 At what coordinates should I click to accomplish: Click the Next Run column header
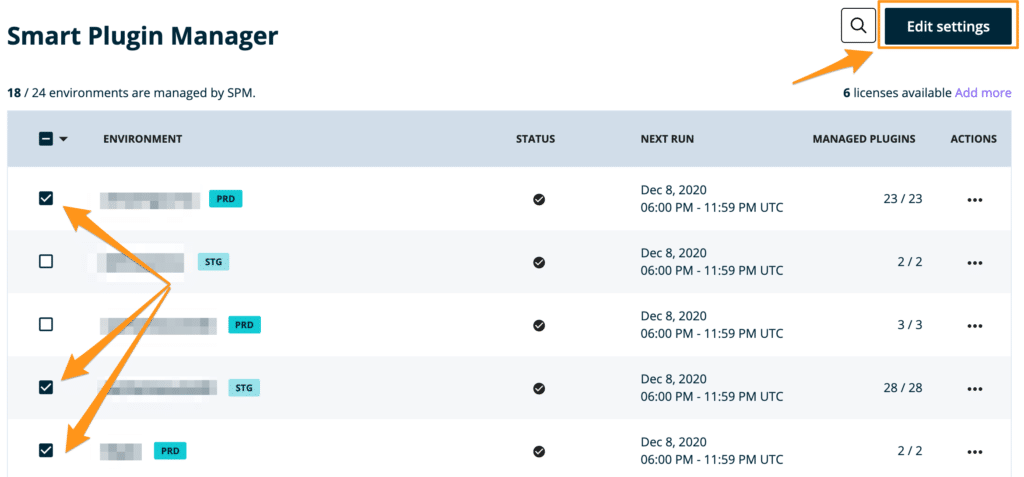667,139
